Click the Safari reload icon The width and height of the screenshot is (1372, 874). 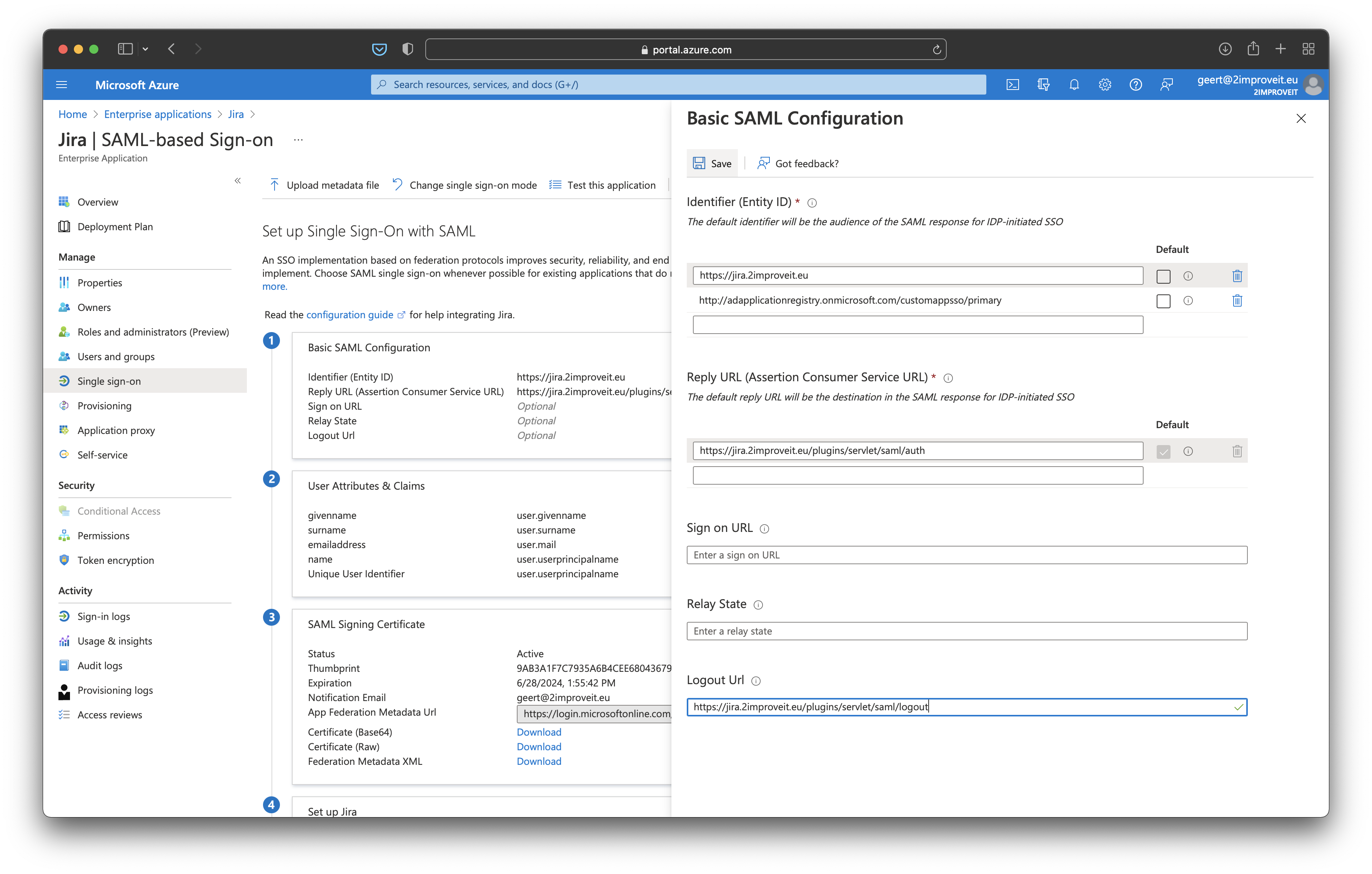click(936, 50)
